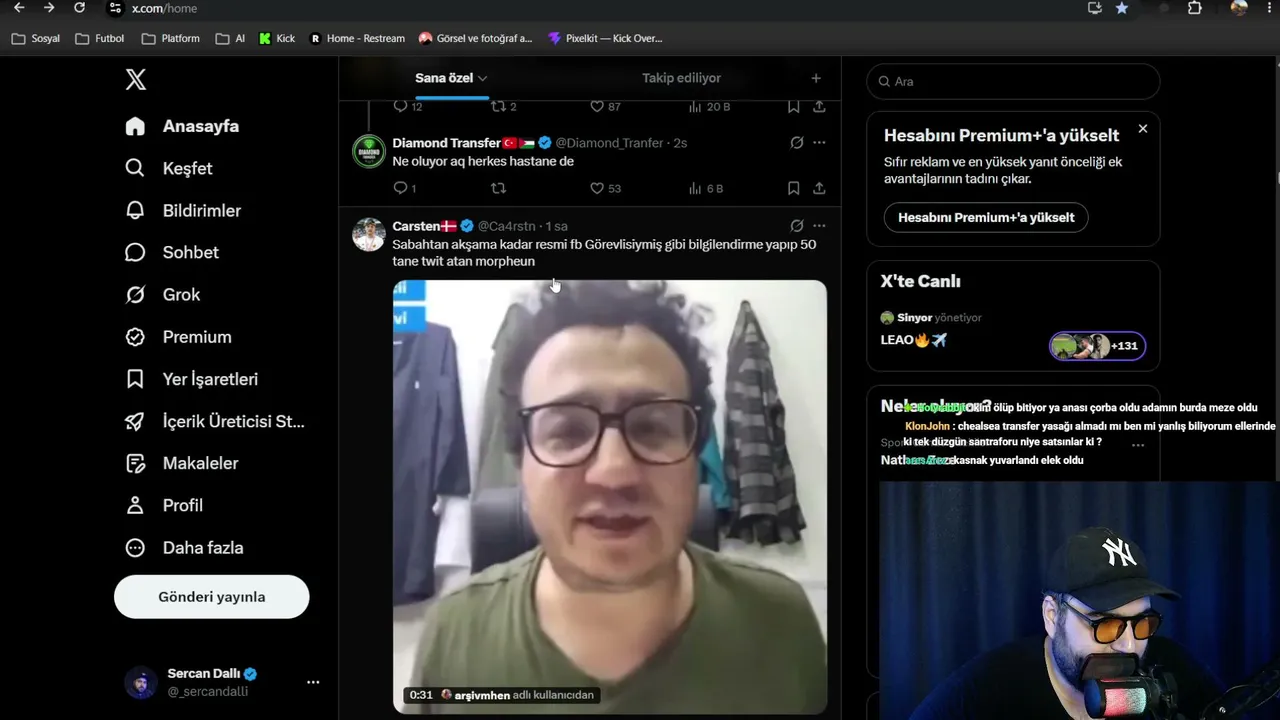Retweet the Diamond Transfer post
1280x720 pixels.
498,188
